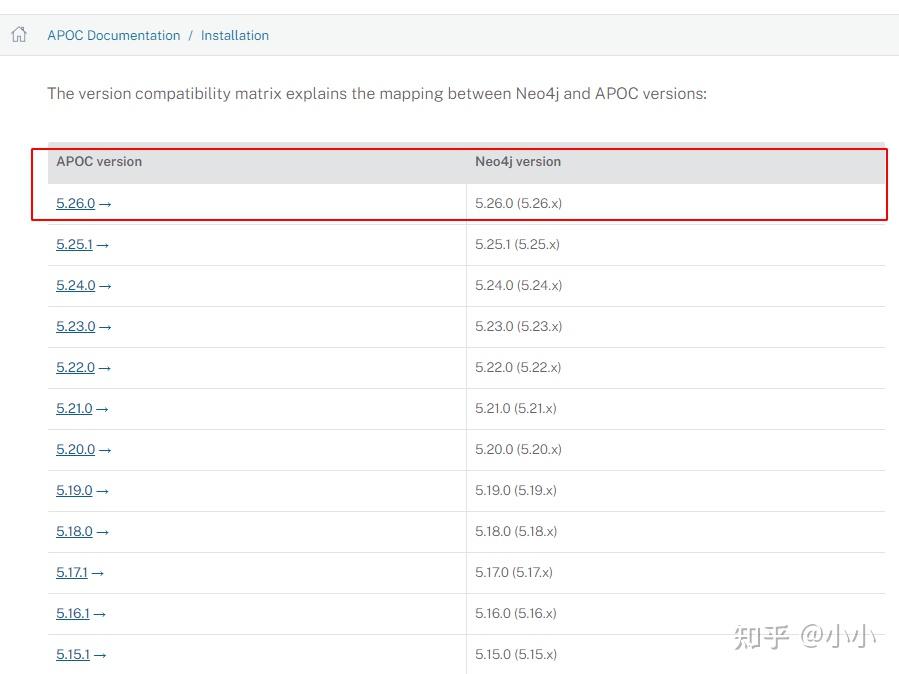Click the arrow icon after 5.25.1
The width and height of the screenshot is (899, 674).
102,244
